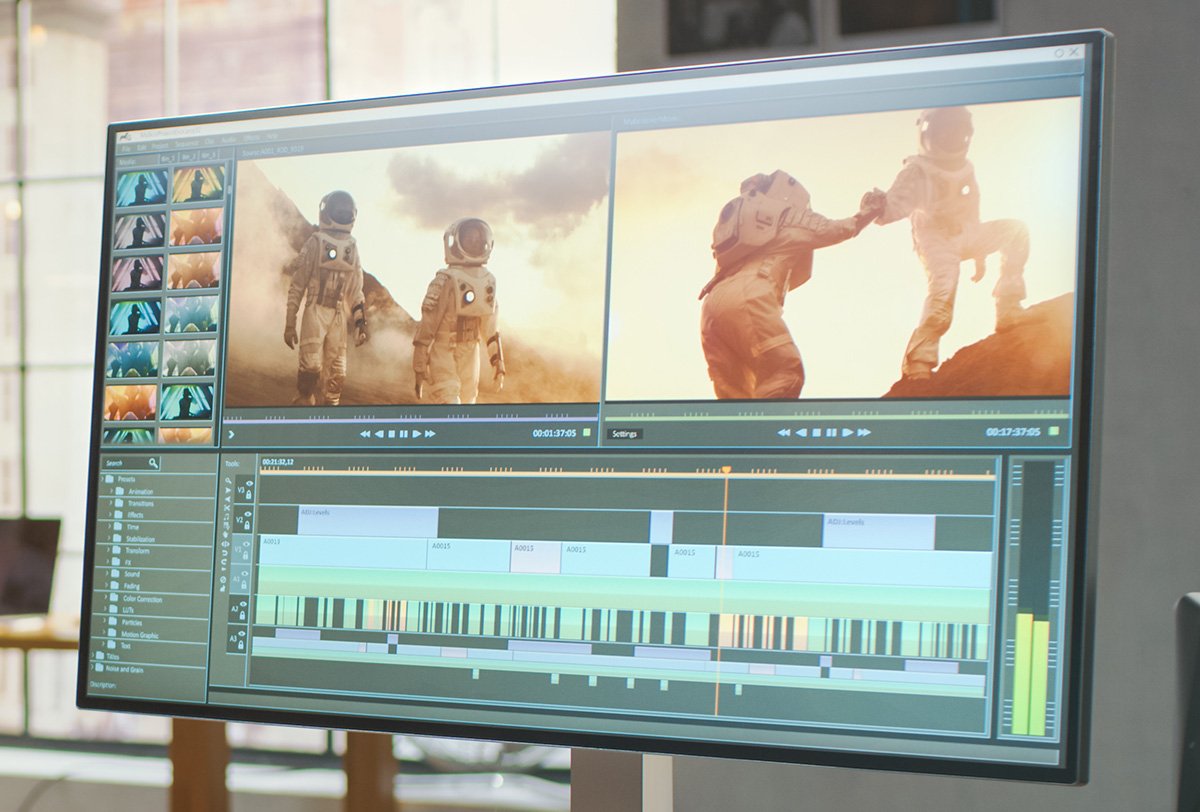Open the Help menu
Viewport: 1200px width, 812px height.
coord(272,138)
